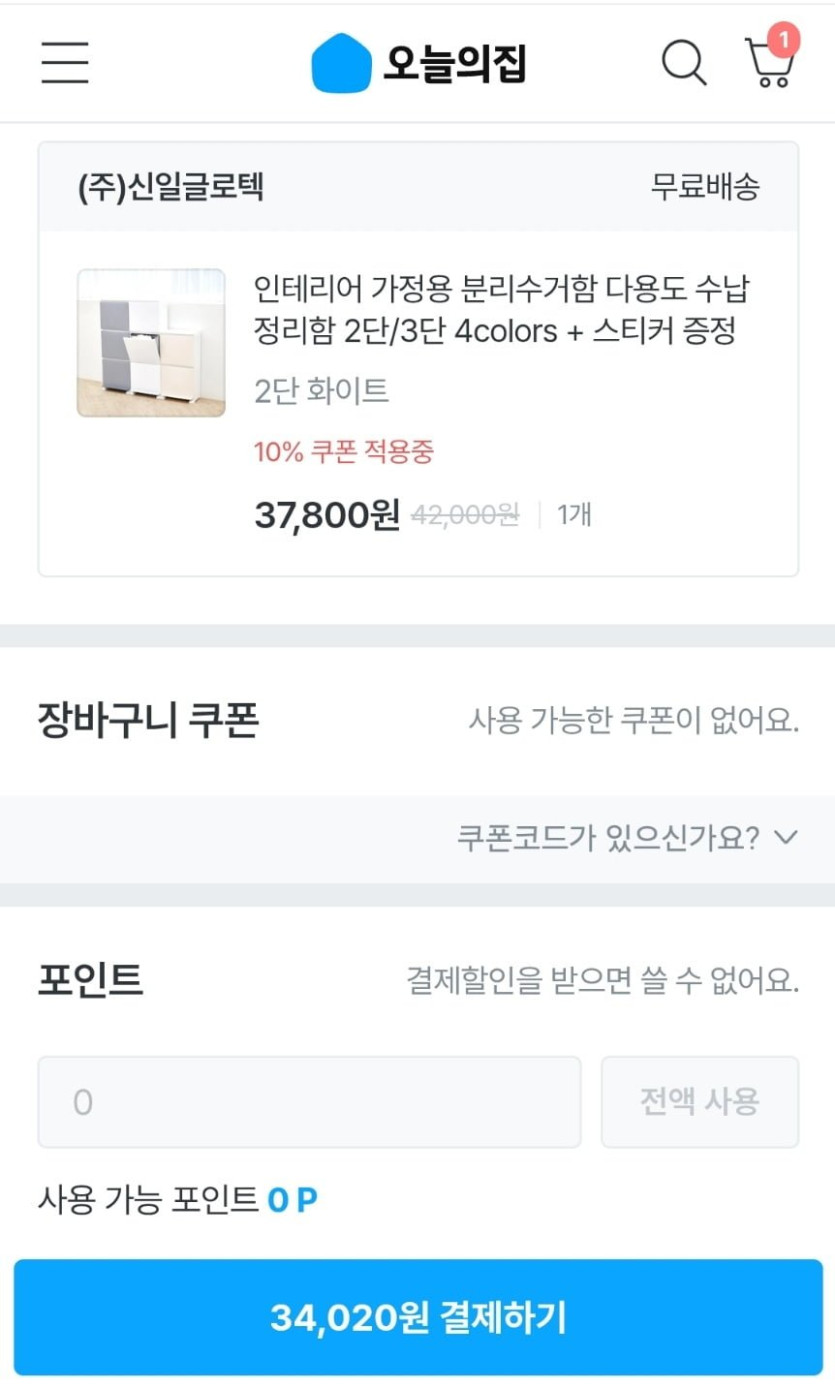Viewport: 835px width, 1389px height.
Task: Click the 무료배송 shipping label
Action: click(705, 187)
